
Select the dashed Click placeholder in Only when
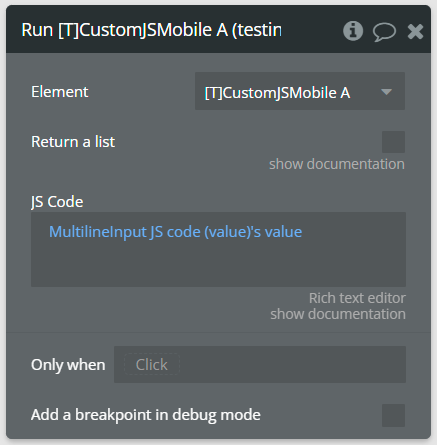click(x=152, y=364)
